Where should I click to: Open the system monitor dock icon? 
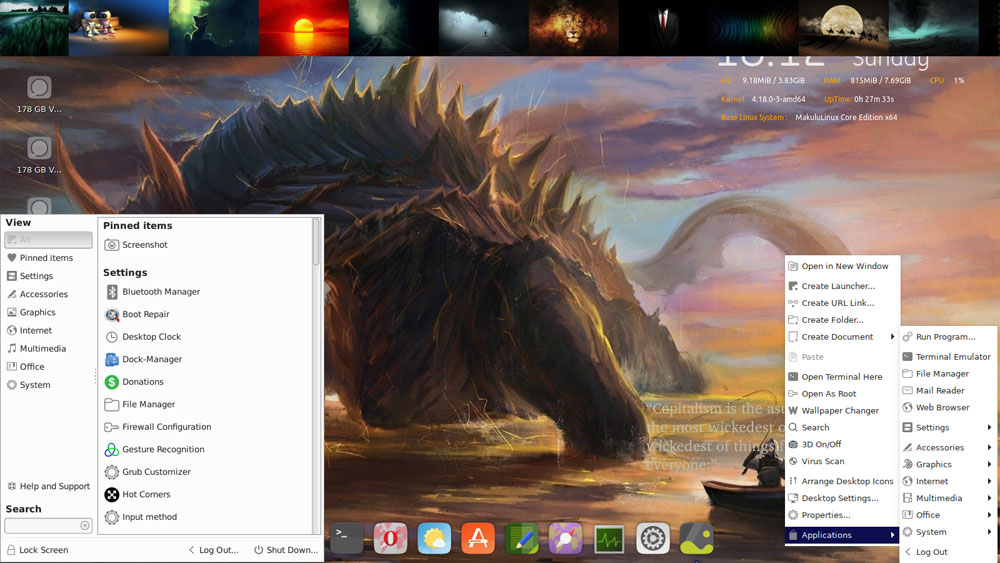coord(609,539)
